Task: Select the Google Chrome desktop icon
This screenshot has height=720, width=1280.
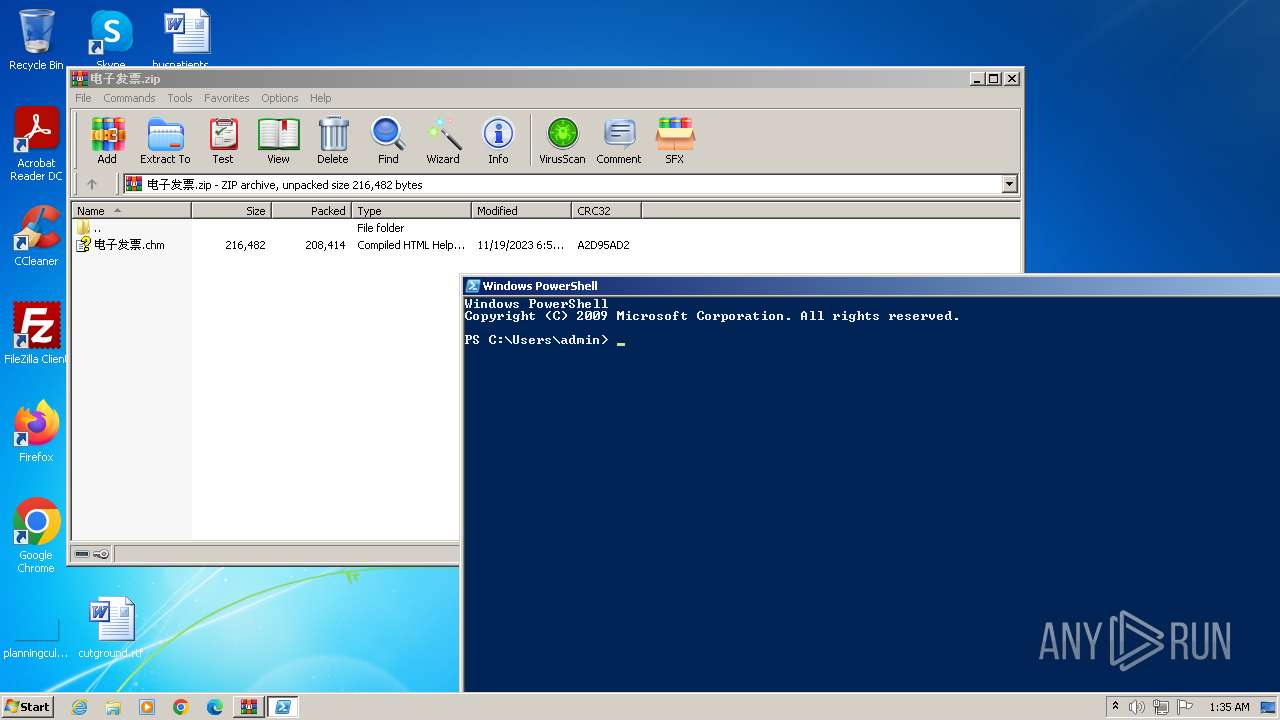Action: (36, 535)
